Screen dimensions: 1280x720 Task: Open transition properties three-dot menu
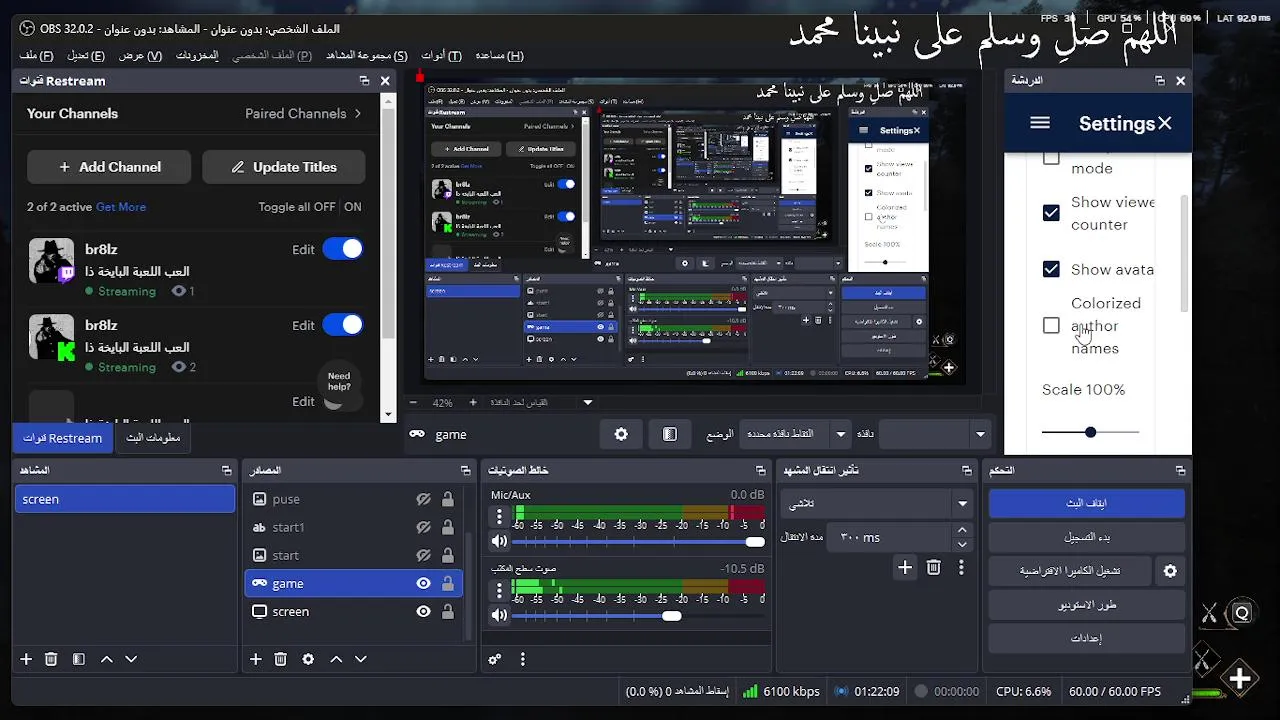pos(961,567)
